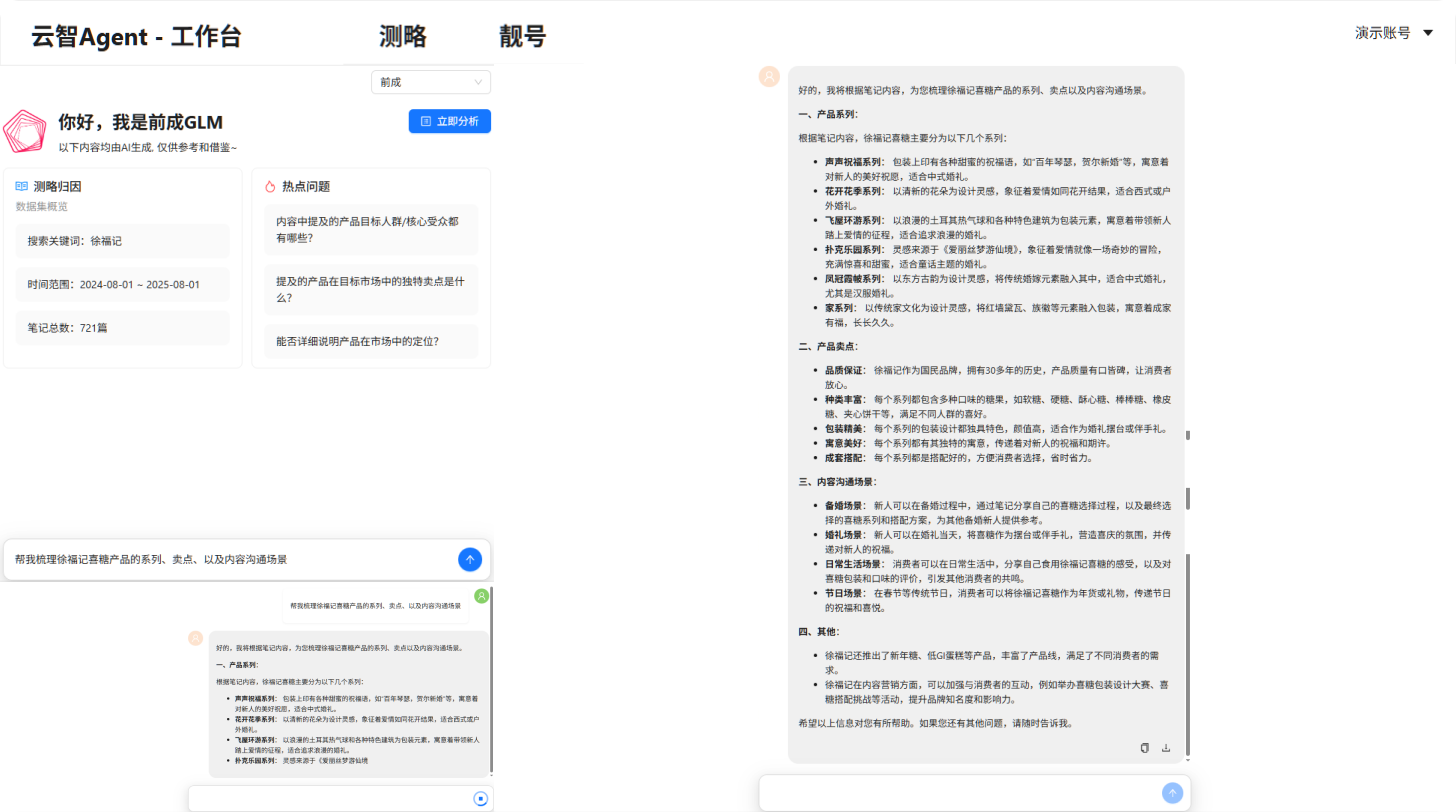Viewport: 1456px width, 812px height.
Task: Click 三、内容沟通场景 heading in large reply
Action: pyautogui.click(x=838, y=482)
